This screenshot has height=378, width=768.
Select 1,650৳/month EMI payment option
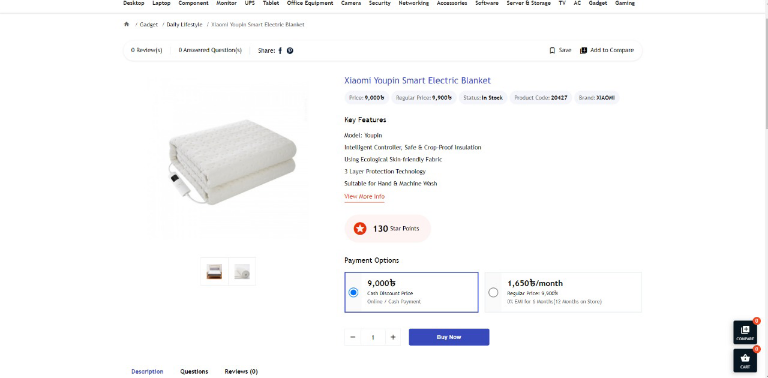[x=563, y=292]
